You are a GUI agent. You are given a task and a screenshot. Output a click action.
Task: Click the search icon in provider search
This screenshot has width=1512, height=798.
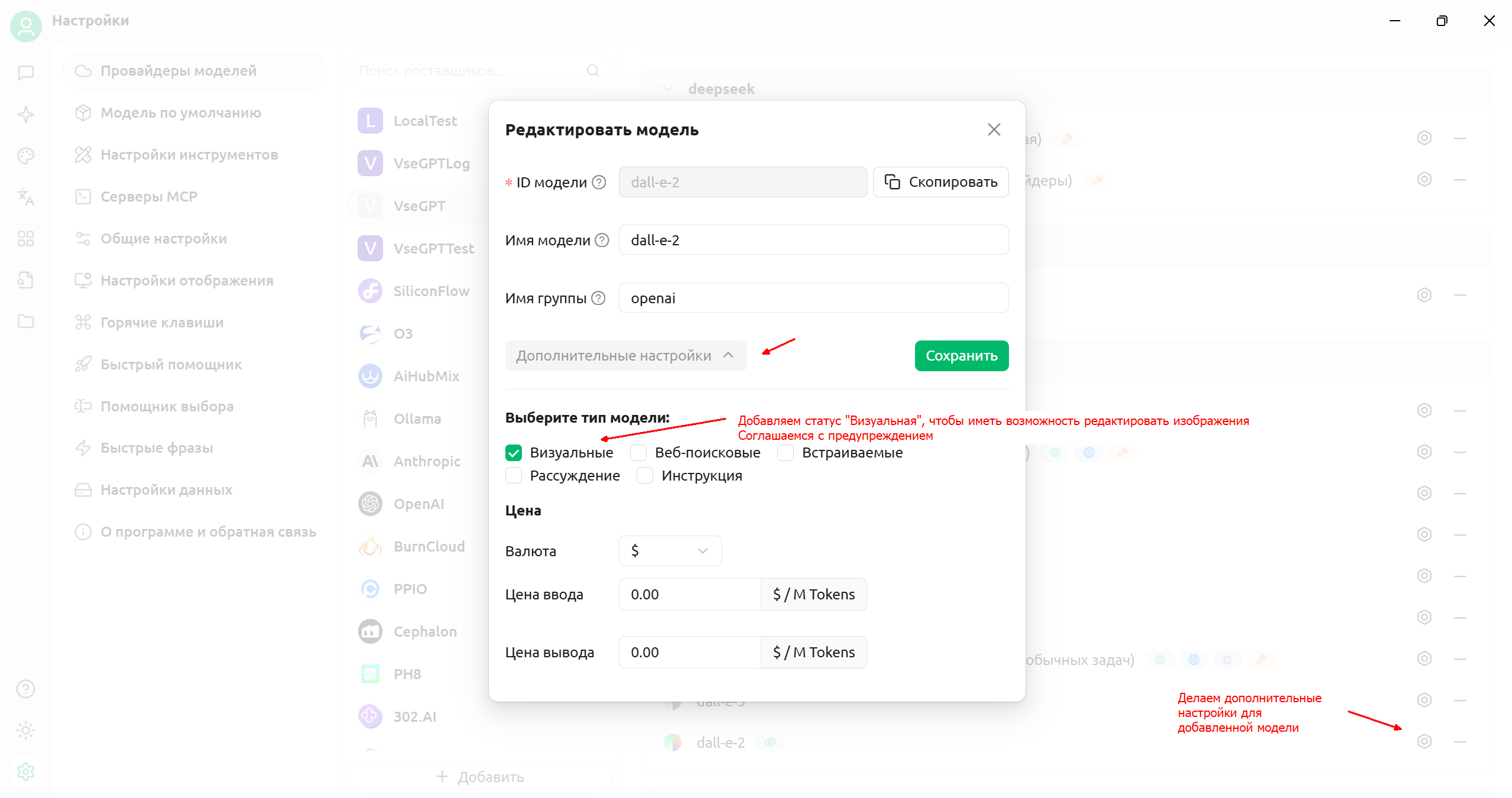[x=593, y=72]
